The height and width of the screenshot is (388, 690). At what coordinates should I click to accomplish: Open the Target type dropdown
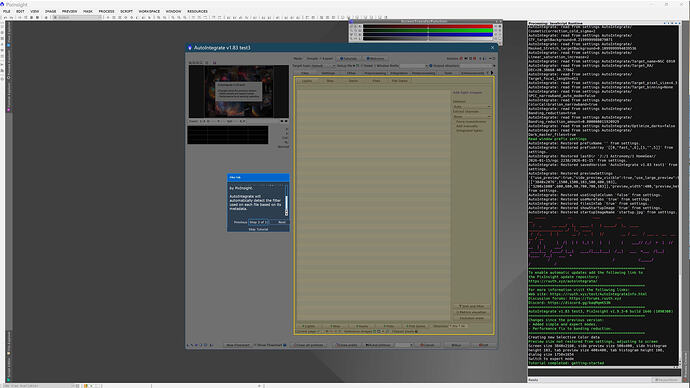click(329, 66)
